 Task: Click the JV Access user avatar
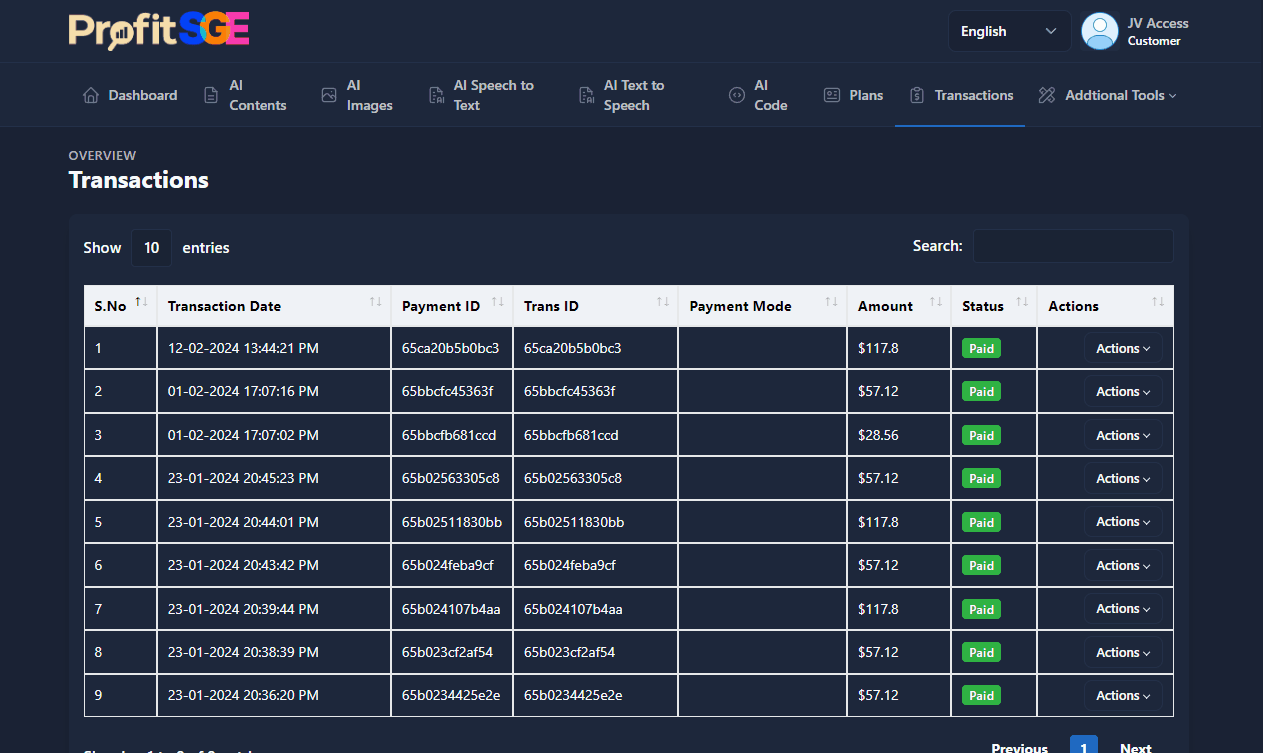tap(1099, 31)
